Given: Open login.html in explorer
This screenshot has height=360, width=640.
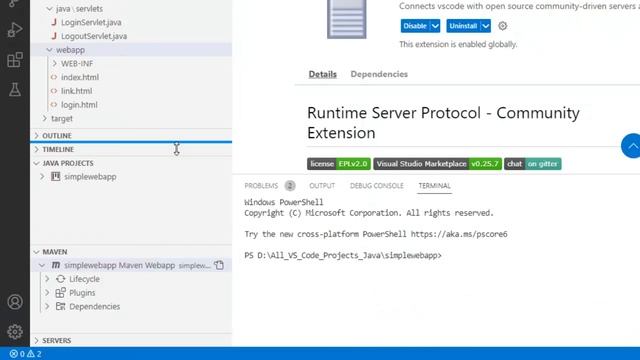Looking at the screenshot, I should [79, 104].
